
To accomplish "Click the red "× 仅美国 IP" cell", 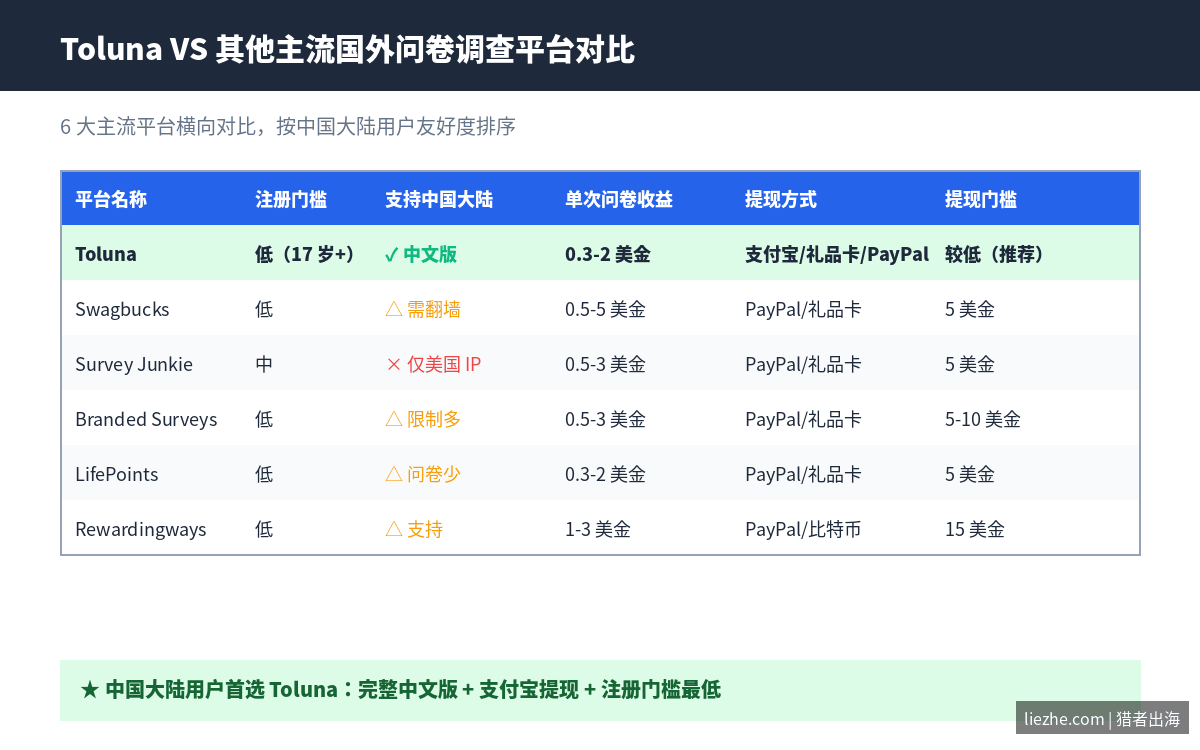I will click(433, 364).
